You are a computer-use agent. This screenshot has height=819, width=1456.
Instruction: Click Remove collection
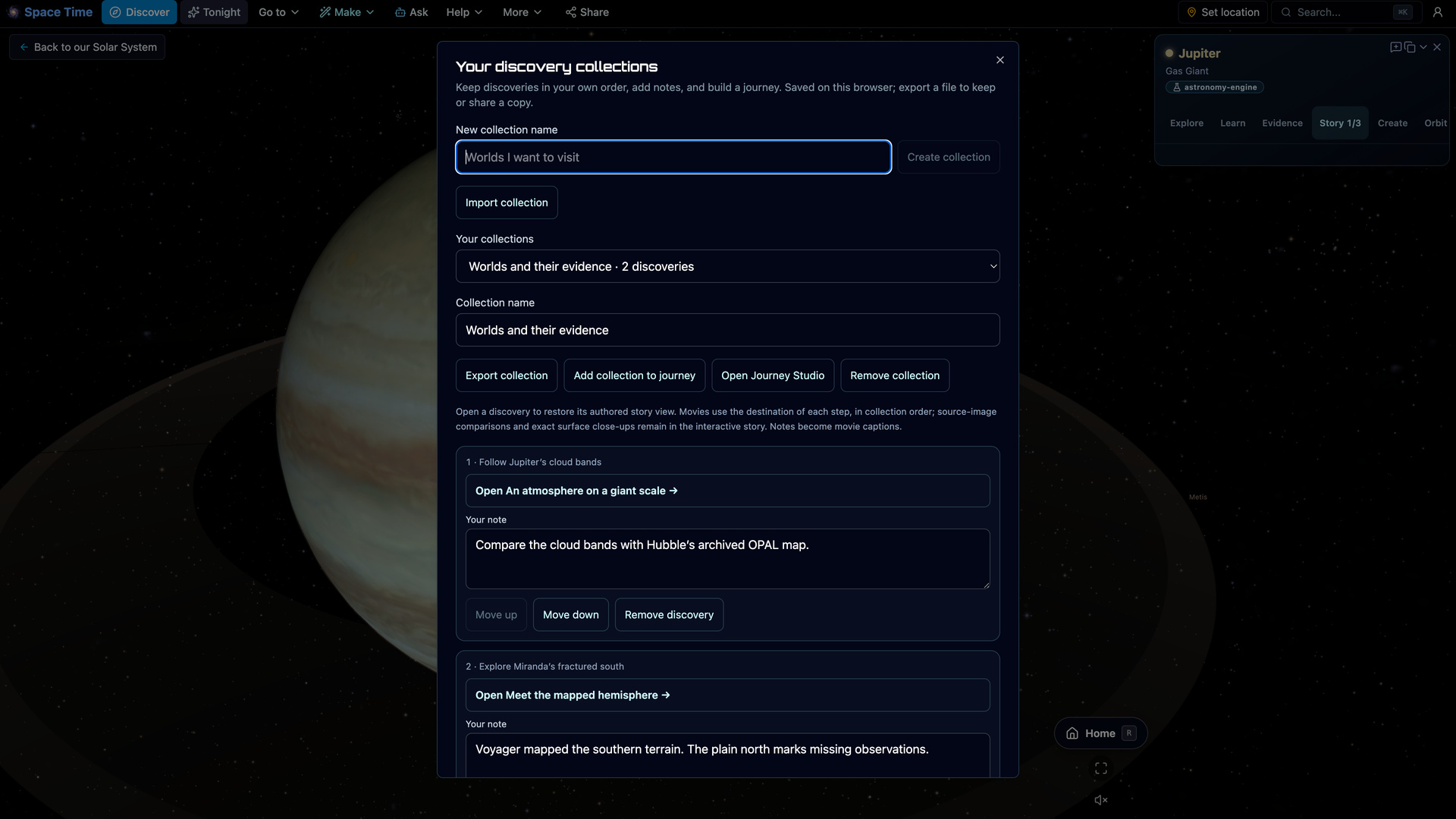tap(895, 375)
